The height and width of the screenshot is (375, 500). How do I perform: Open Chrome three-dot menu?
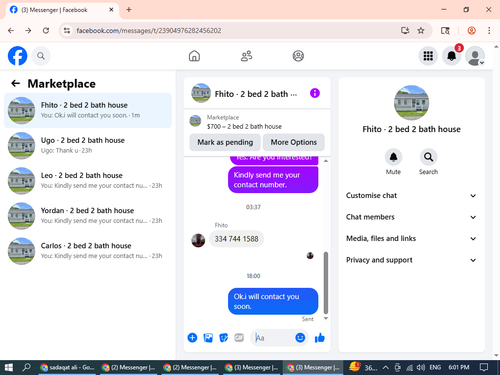tap(489, 31)
